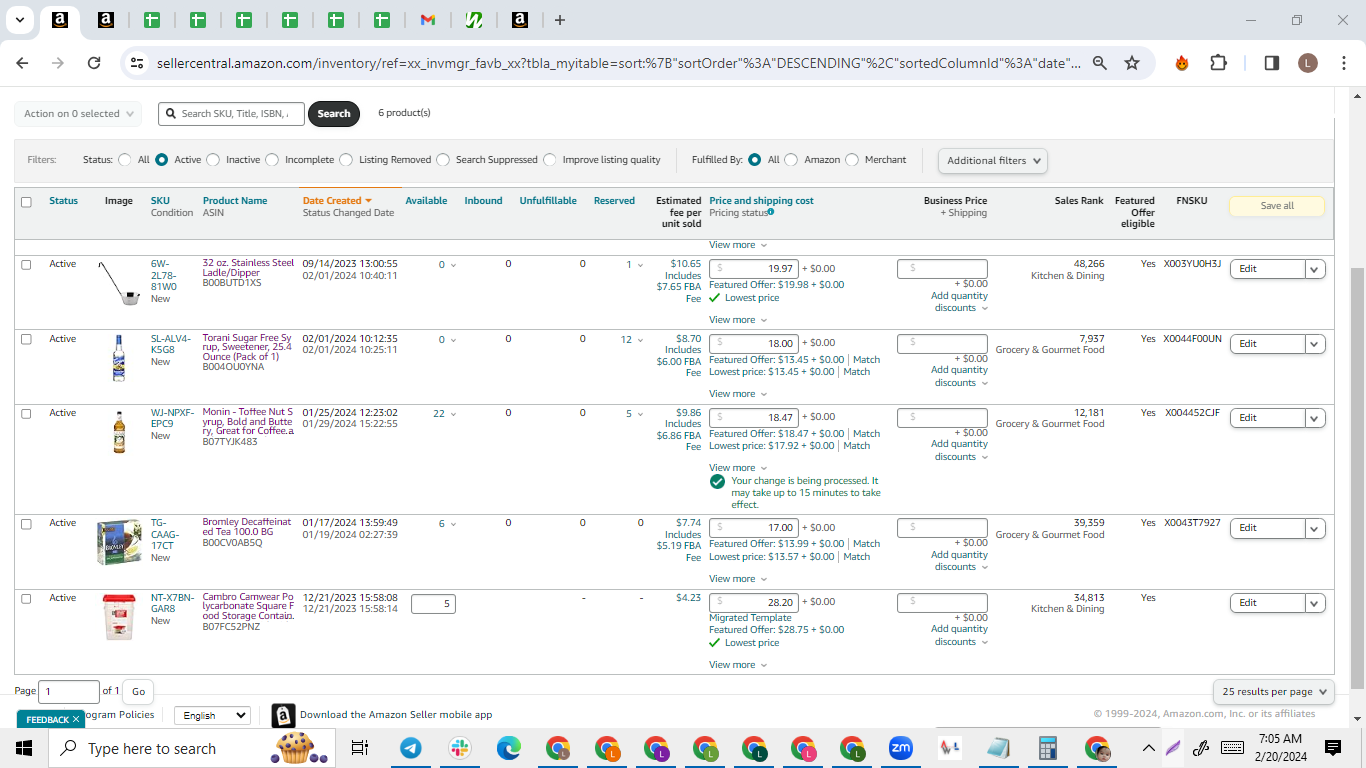Open the Cambro Camwear container thumbnail
This screenshot has width=1366, height=768.
pos(119,617)
